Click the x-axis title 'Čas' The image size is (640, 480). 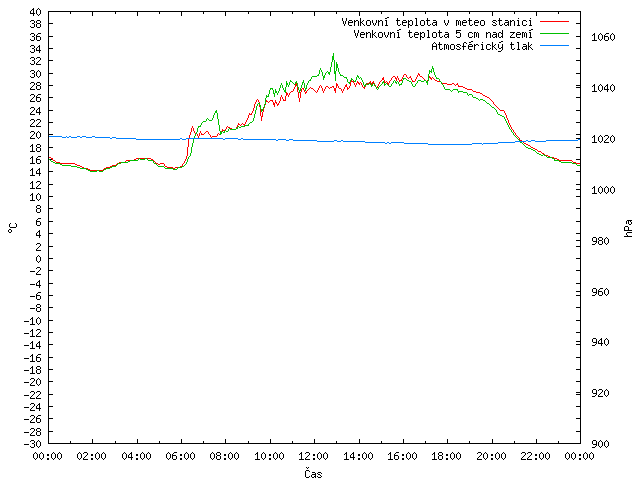pyautogui.click(x=313, y=473)
